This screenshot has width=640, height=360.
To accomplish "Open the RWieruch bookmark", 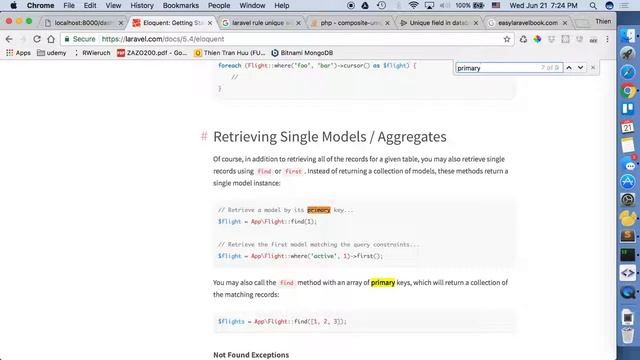I will click(x=92, y=53).
